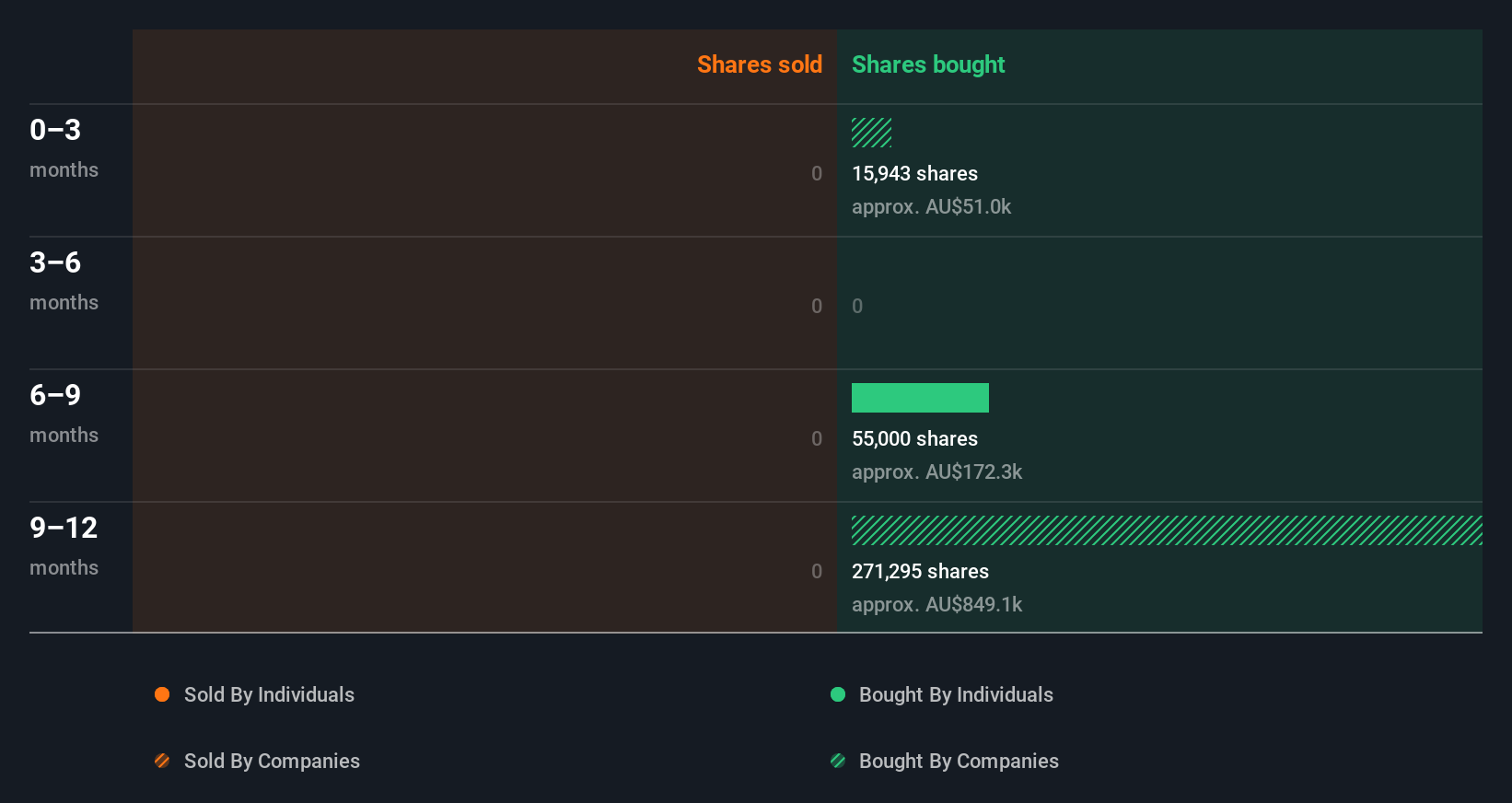The width and height of the screenshot is (1512, 803).
Task: Select the 55,000 shares value
Action: pyautogui.click(x=914, y=438)
